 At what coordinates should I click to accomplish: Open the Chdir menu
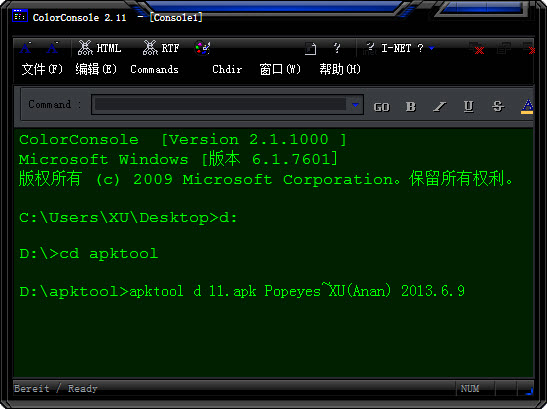pos(227,69)
